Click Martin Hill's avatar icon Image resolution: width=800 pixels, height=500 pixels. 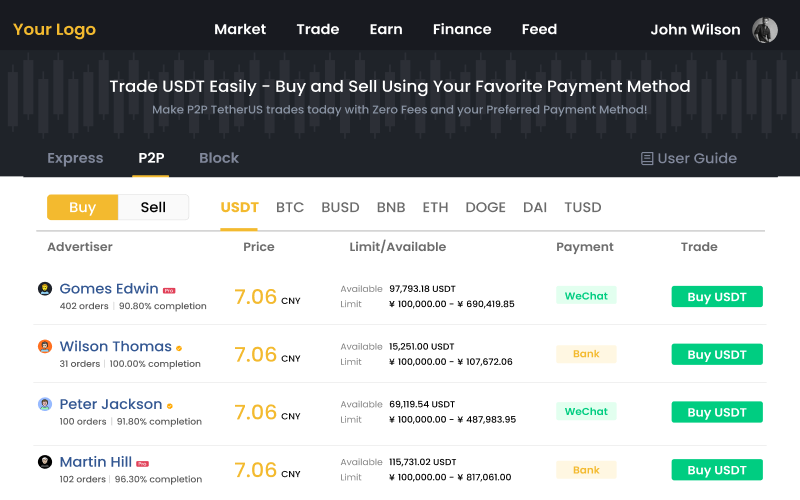point(45,462)
